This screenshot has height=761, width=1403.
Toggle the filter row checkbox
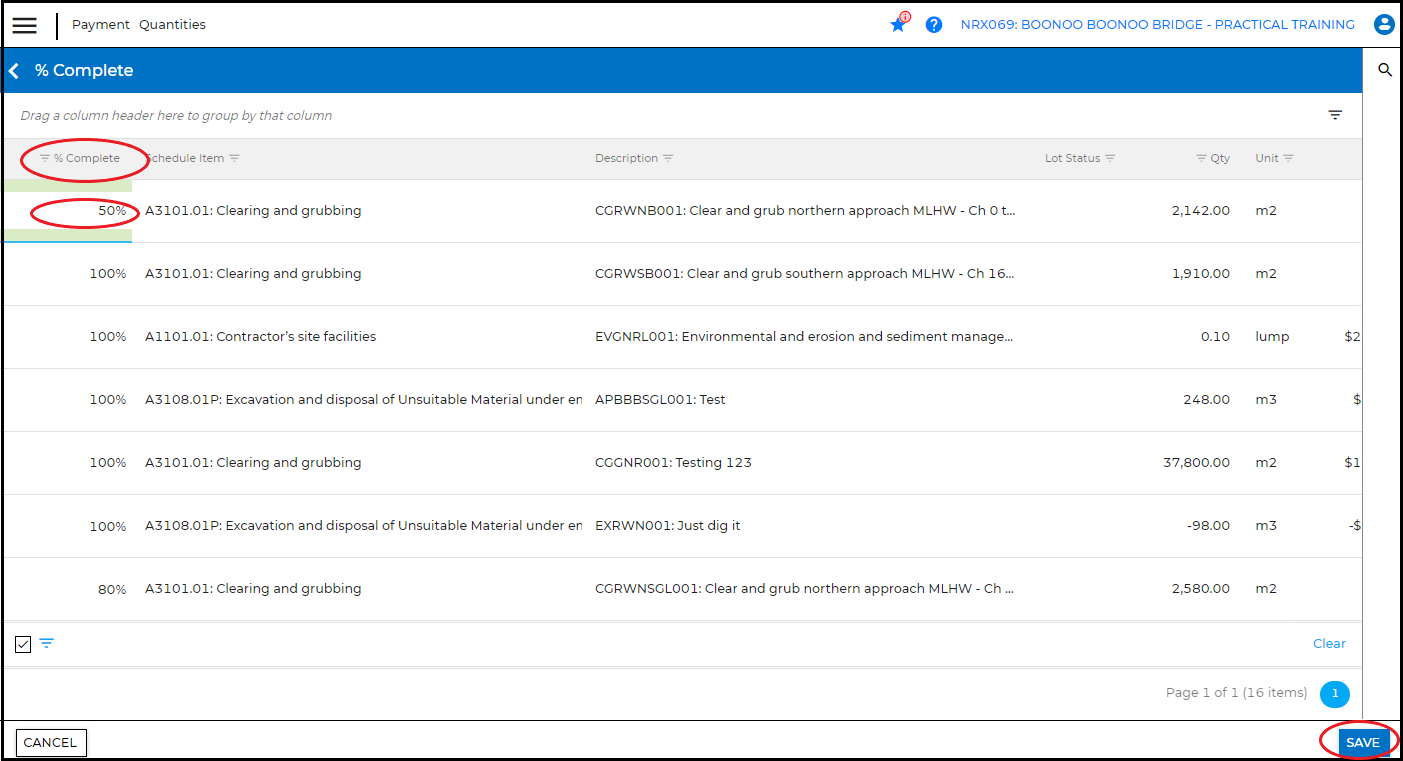click(x=22, y=643)
